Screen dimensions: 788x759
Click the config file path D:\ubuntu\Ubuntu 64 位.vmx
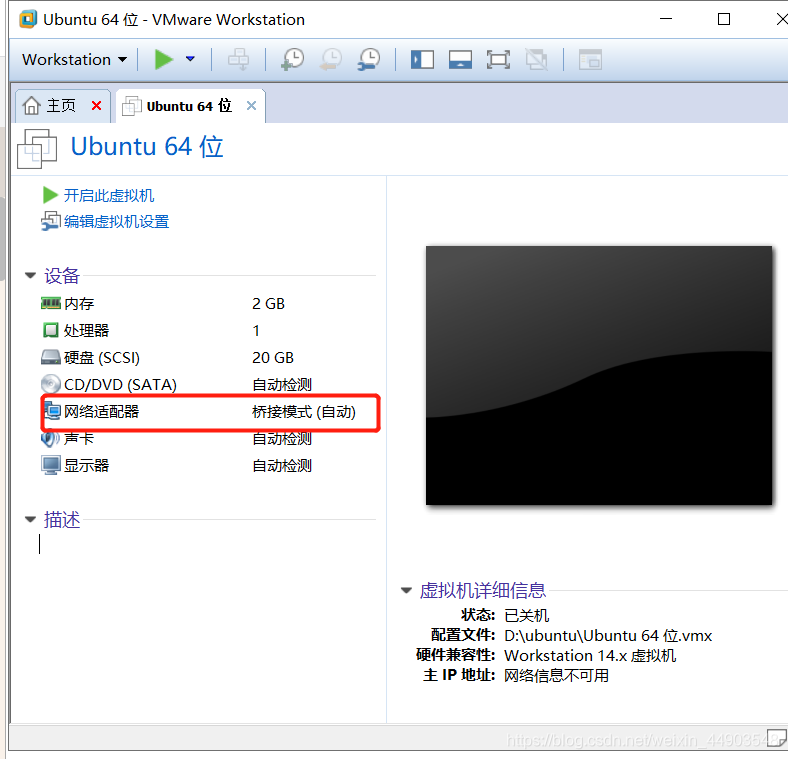pos(608,636)
